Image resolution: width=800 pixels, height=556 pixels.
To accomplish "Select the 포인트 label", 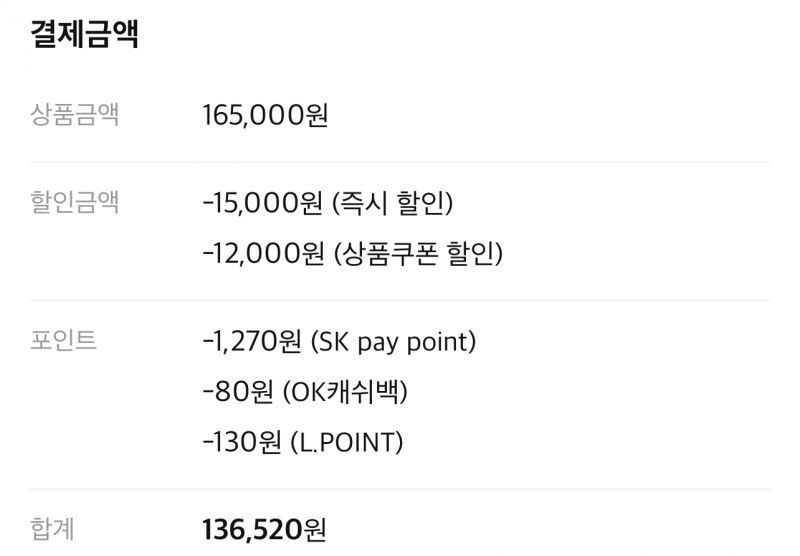I will [x=63, y=340].
